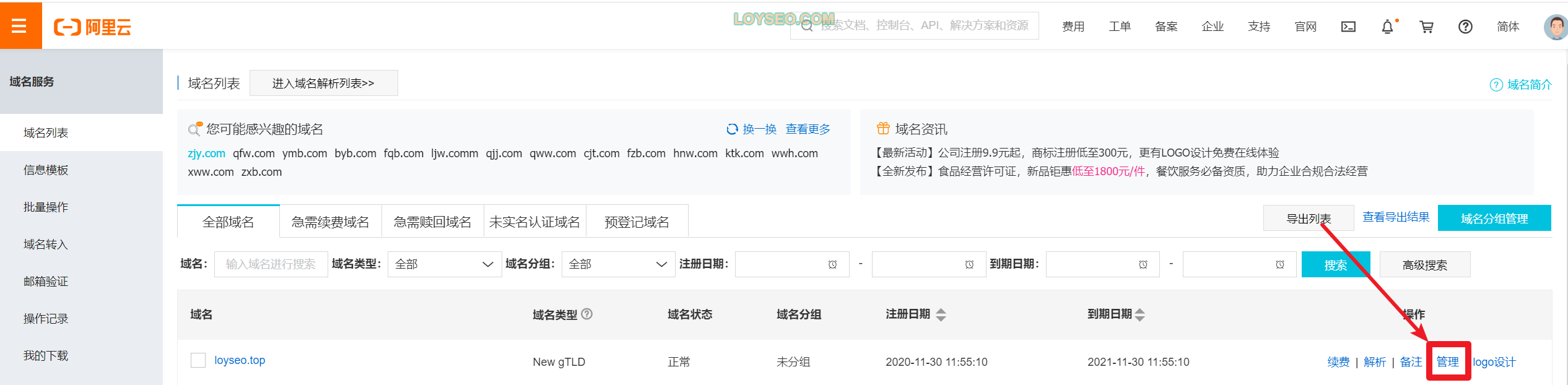The width and height of the screenshot is (1568, 385).
Task: Expand the 域名类型 dropdown
Action: coord(445,264)
